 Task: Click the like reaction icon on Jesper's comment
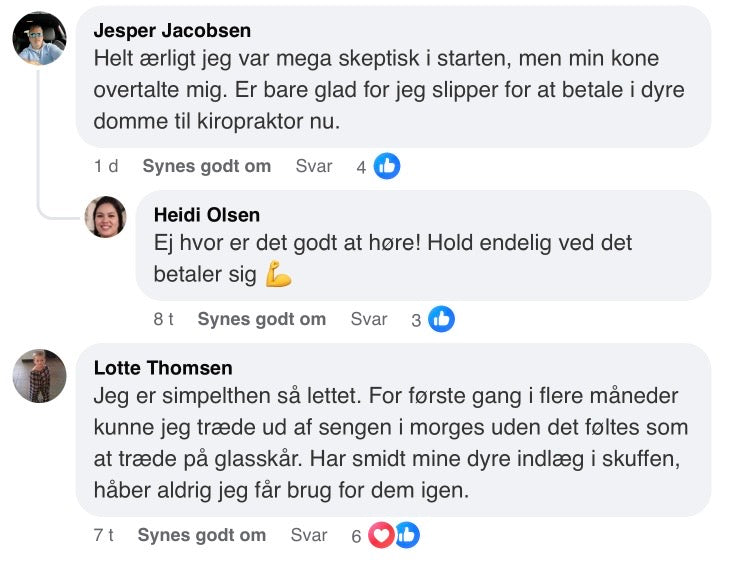[387, 166]
